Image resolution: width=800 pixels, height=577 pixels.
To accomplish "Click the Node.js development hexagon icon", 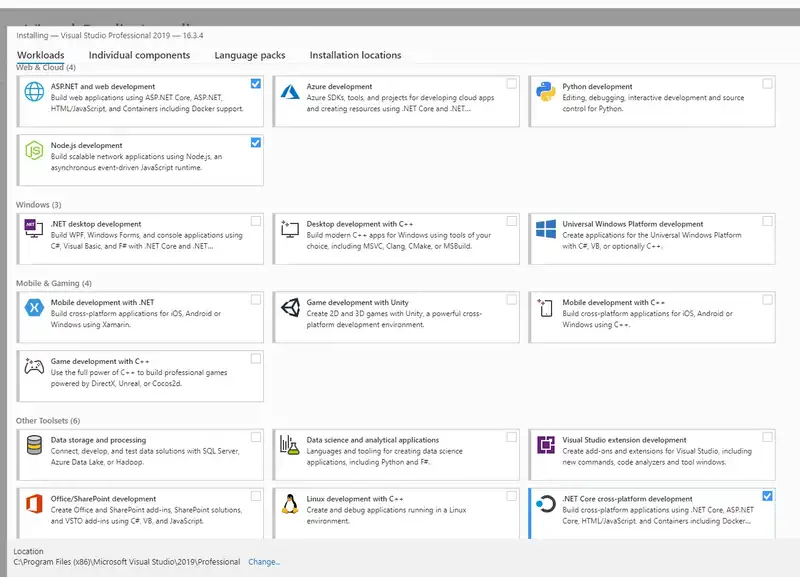I will click(34, 150).
